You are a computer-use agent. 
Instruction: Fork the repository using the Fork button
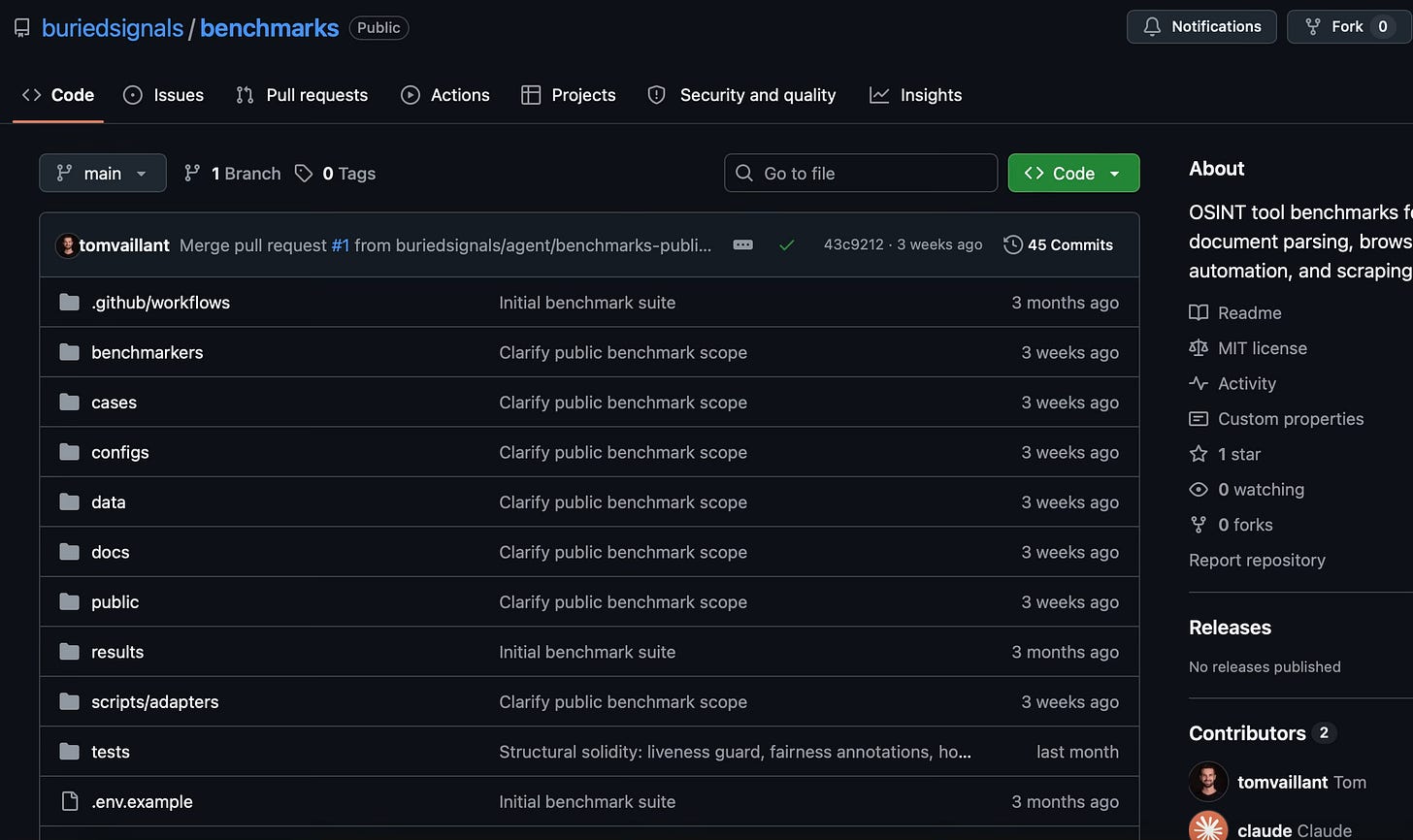point(1349,26)
